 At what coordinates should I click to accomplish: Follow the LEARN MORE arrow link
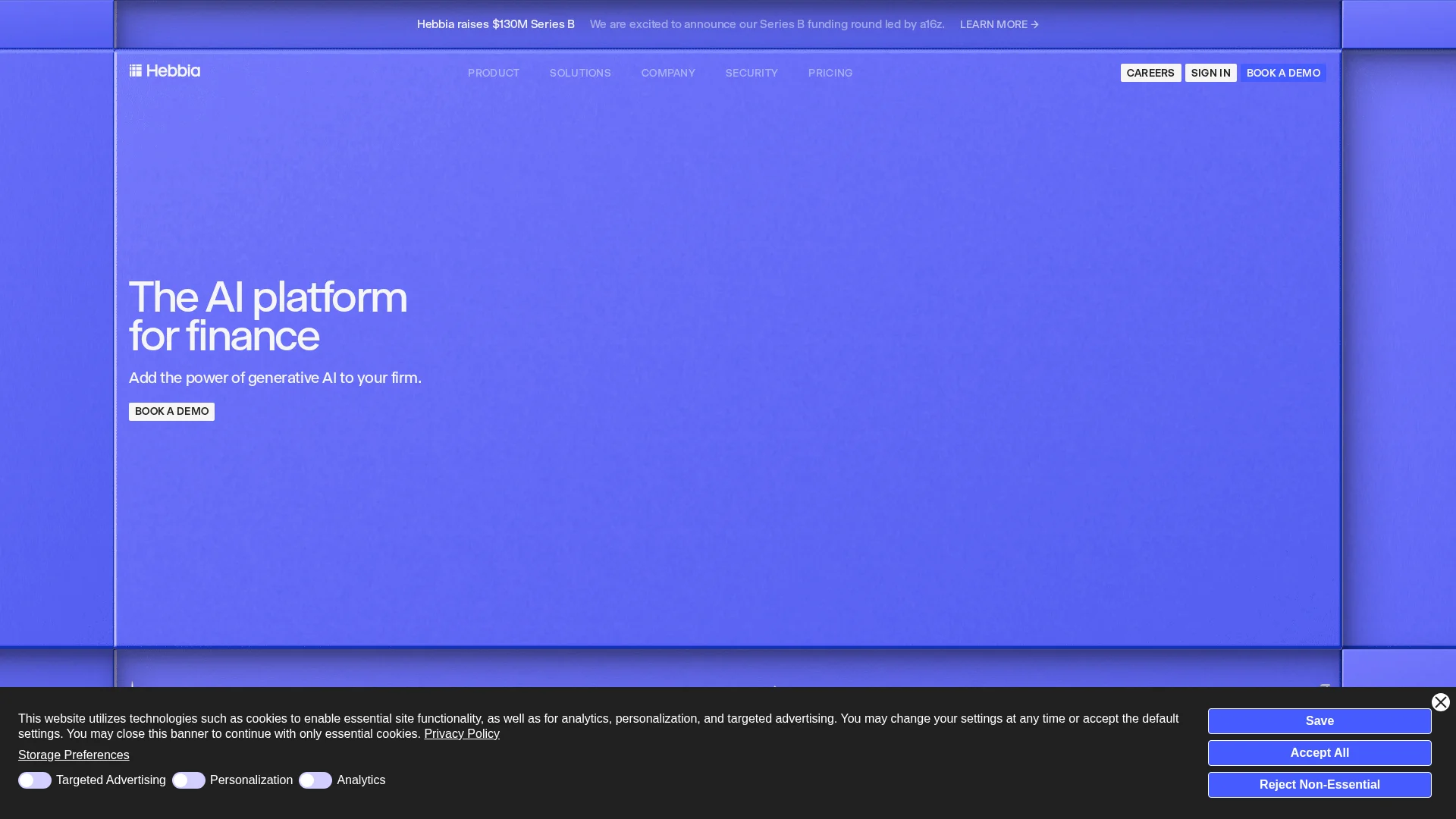pos(999,24)
